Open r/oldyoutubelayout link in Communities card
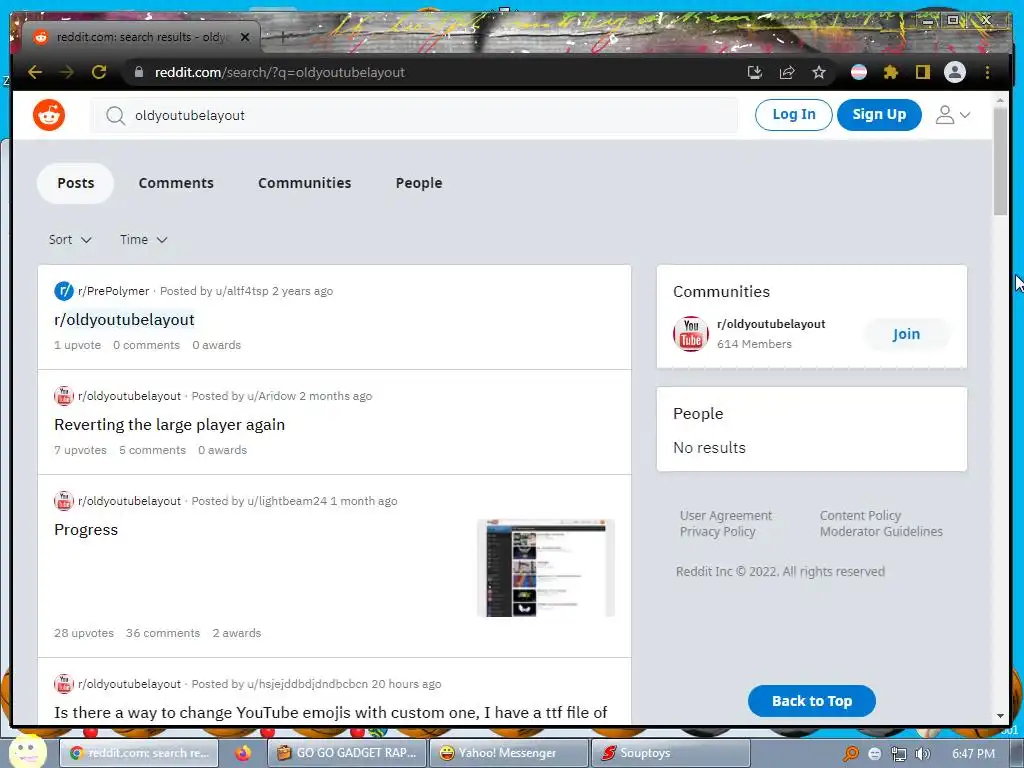 [771, 324]
